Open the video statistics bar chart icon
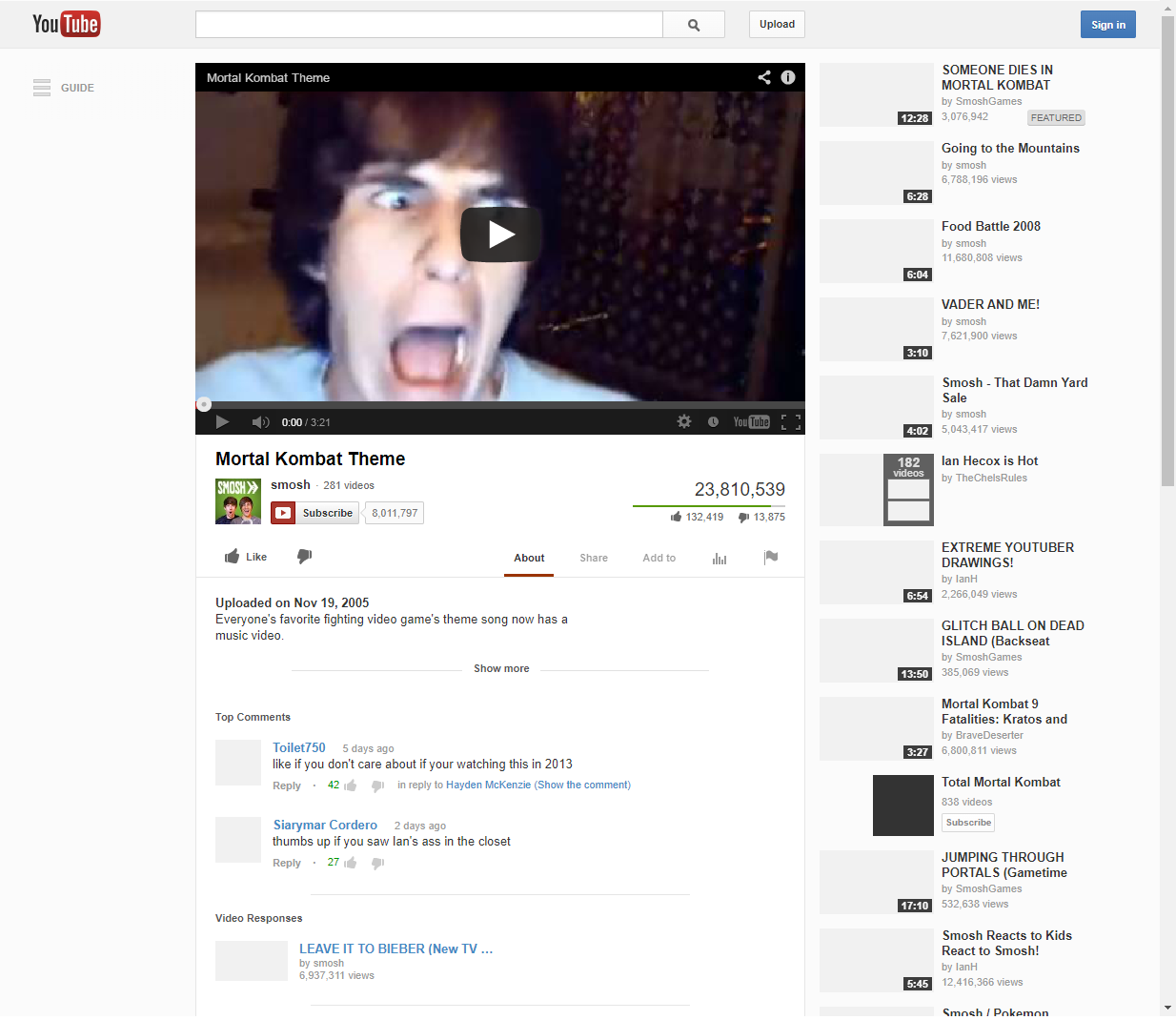The height and width of the screenshot is (1020, 1176). pos(720,558)
